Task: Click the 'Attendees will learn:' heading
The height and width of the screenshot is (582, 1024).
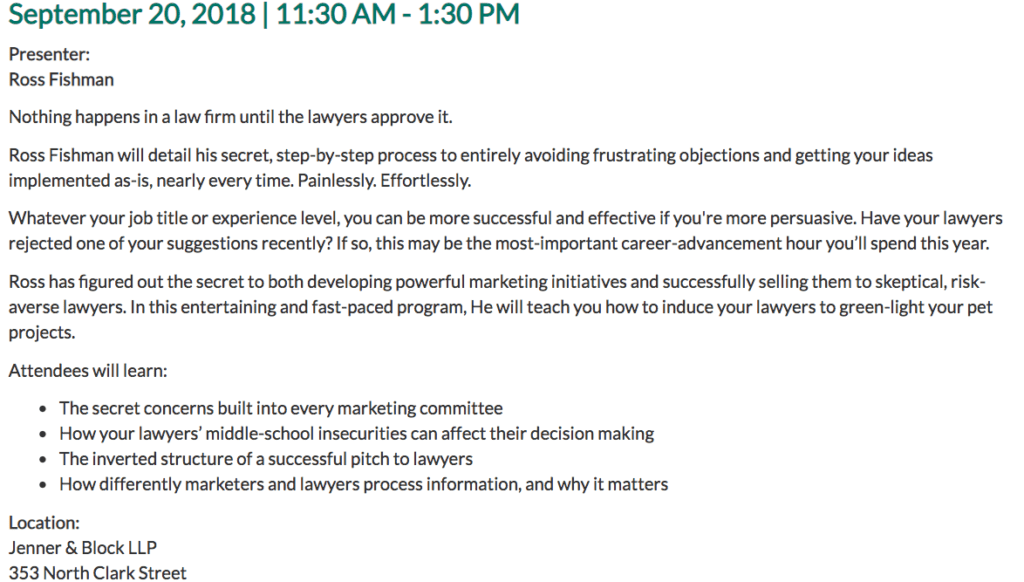Action: click(88, 371)
